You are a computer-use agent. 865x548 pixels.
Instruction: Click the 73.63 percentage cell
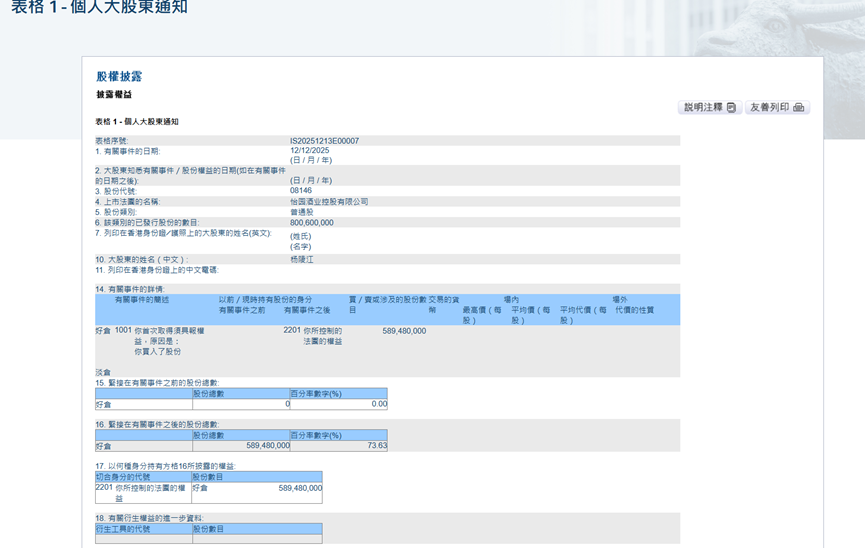[376, 446]
